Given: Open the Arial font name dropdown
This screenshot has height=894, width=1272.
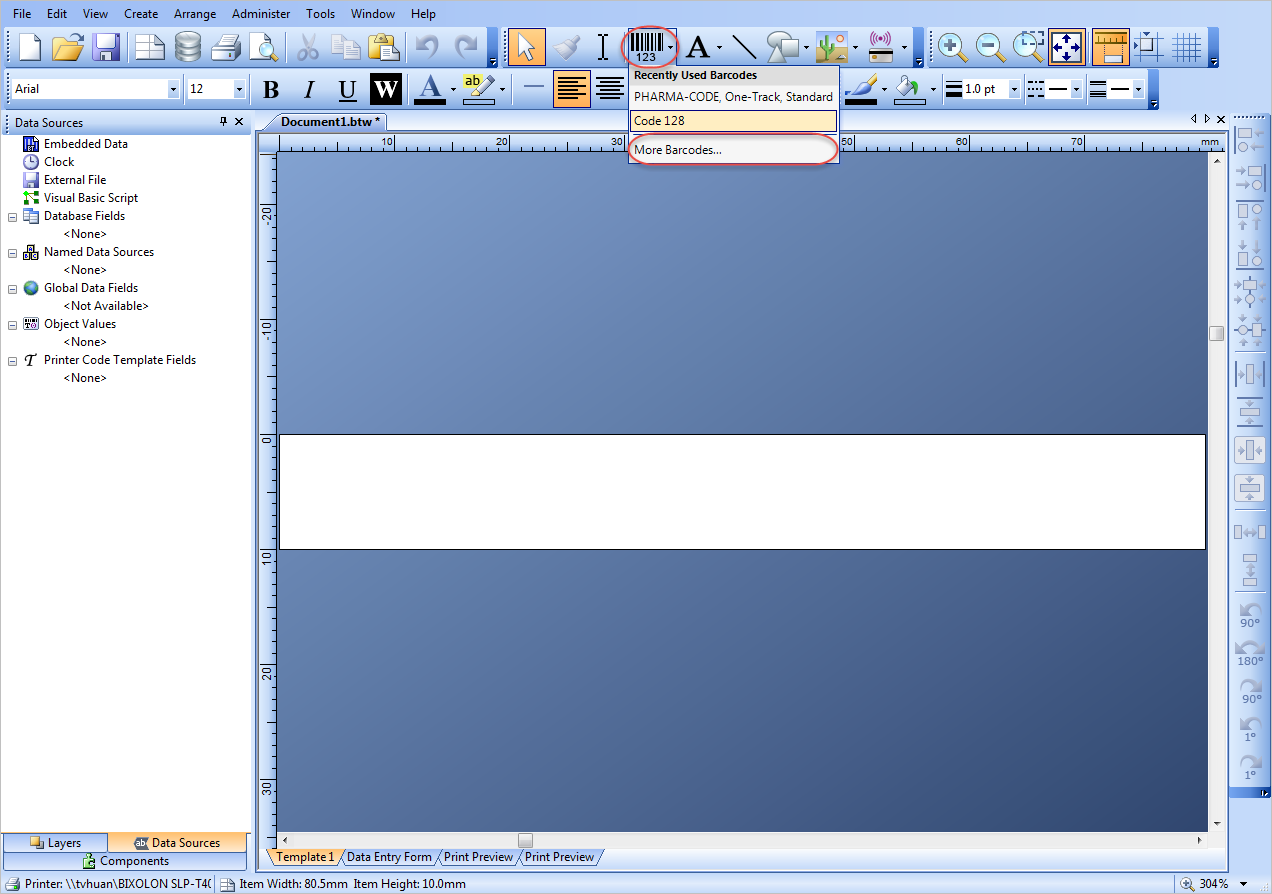Looking at the screenshot, I should click(x=173, y=89).
